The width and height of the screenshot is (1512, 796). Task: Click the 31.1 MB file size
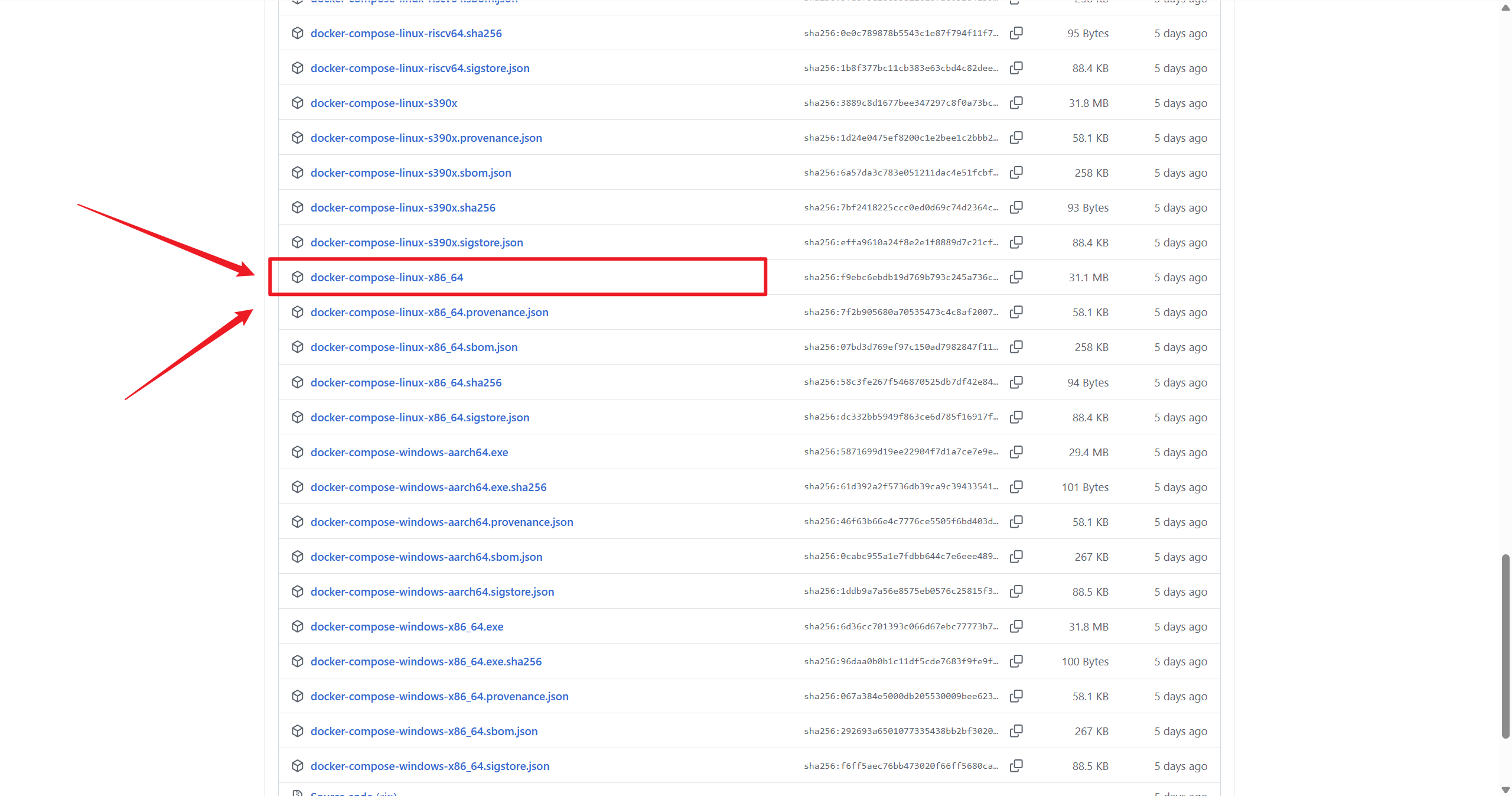coord(1089,277)
